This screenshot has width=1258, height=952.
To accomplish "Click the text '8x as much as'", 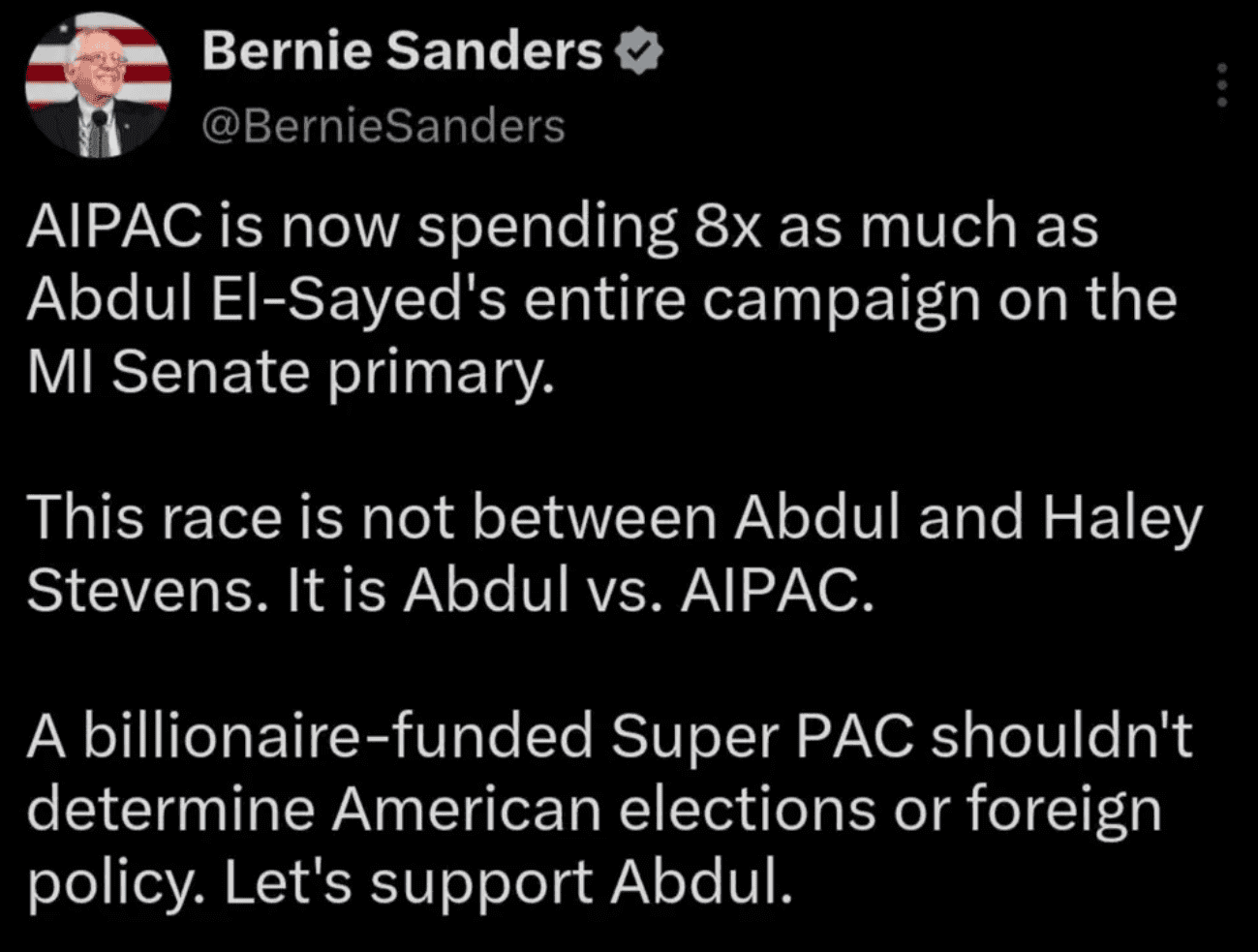I will point(897,227).
